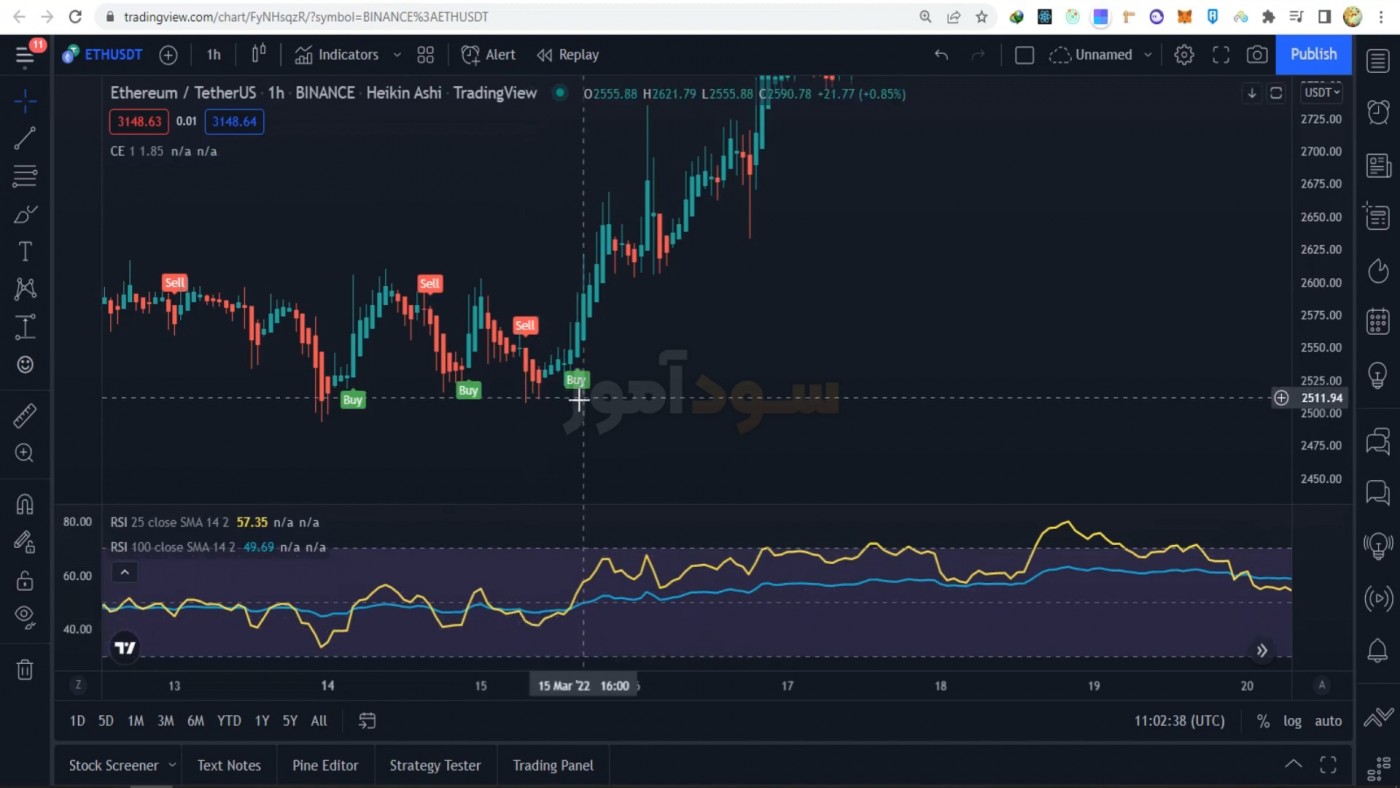This screenshot has height=788, width=1400.
Task: Collapse the RSI indicator legend chevron
Action: 124,573
